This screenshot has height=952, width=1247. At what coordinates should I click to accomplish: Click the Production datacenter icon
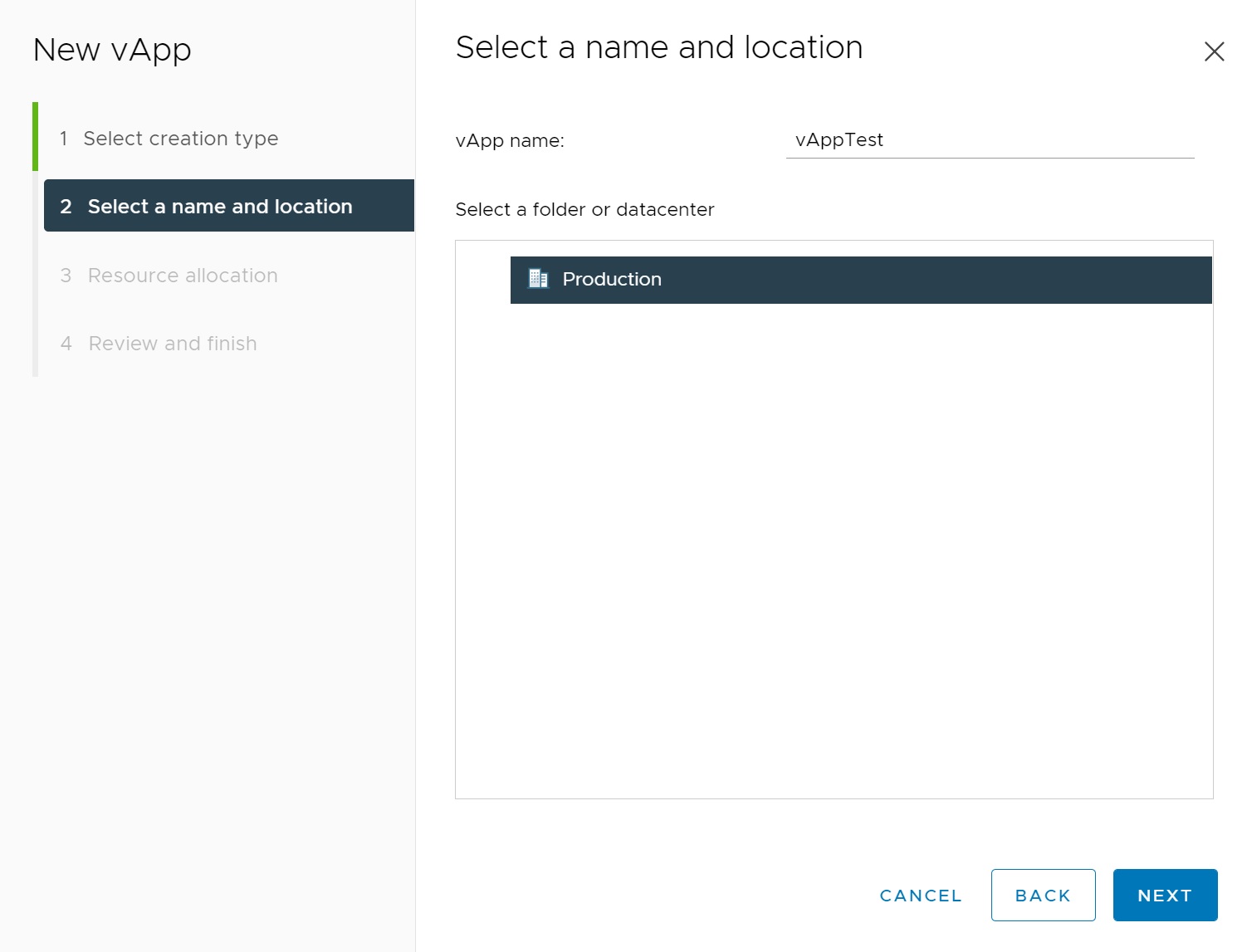tap(538, 279)
